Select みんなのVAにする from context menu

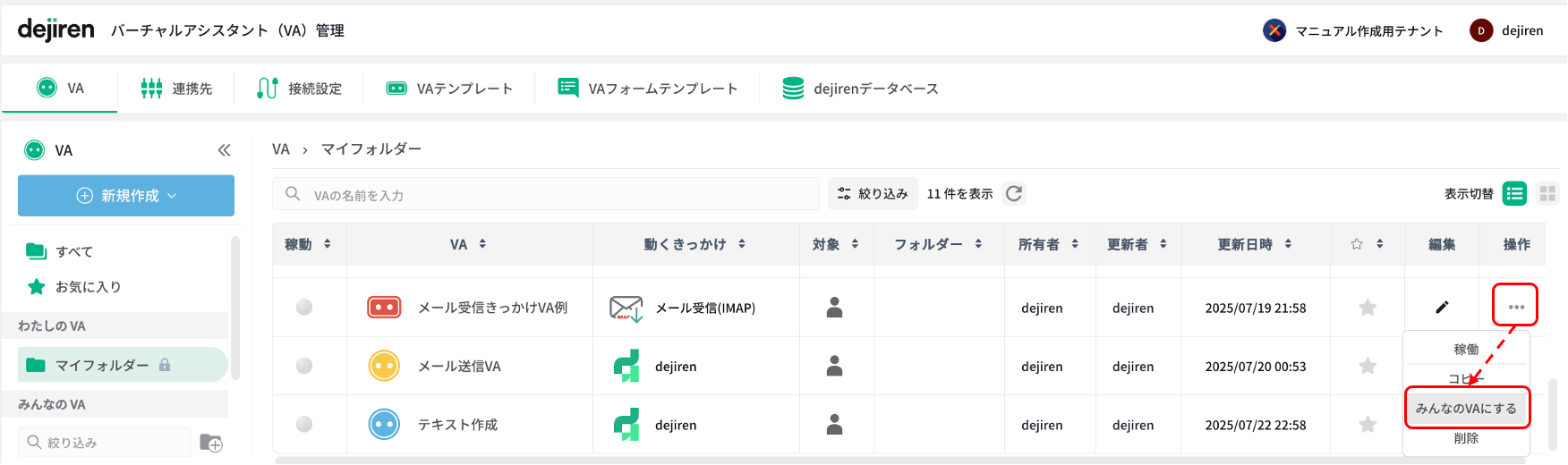point(1466,408)
